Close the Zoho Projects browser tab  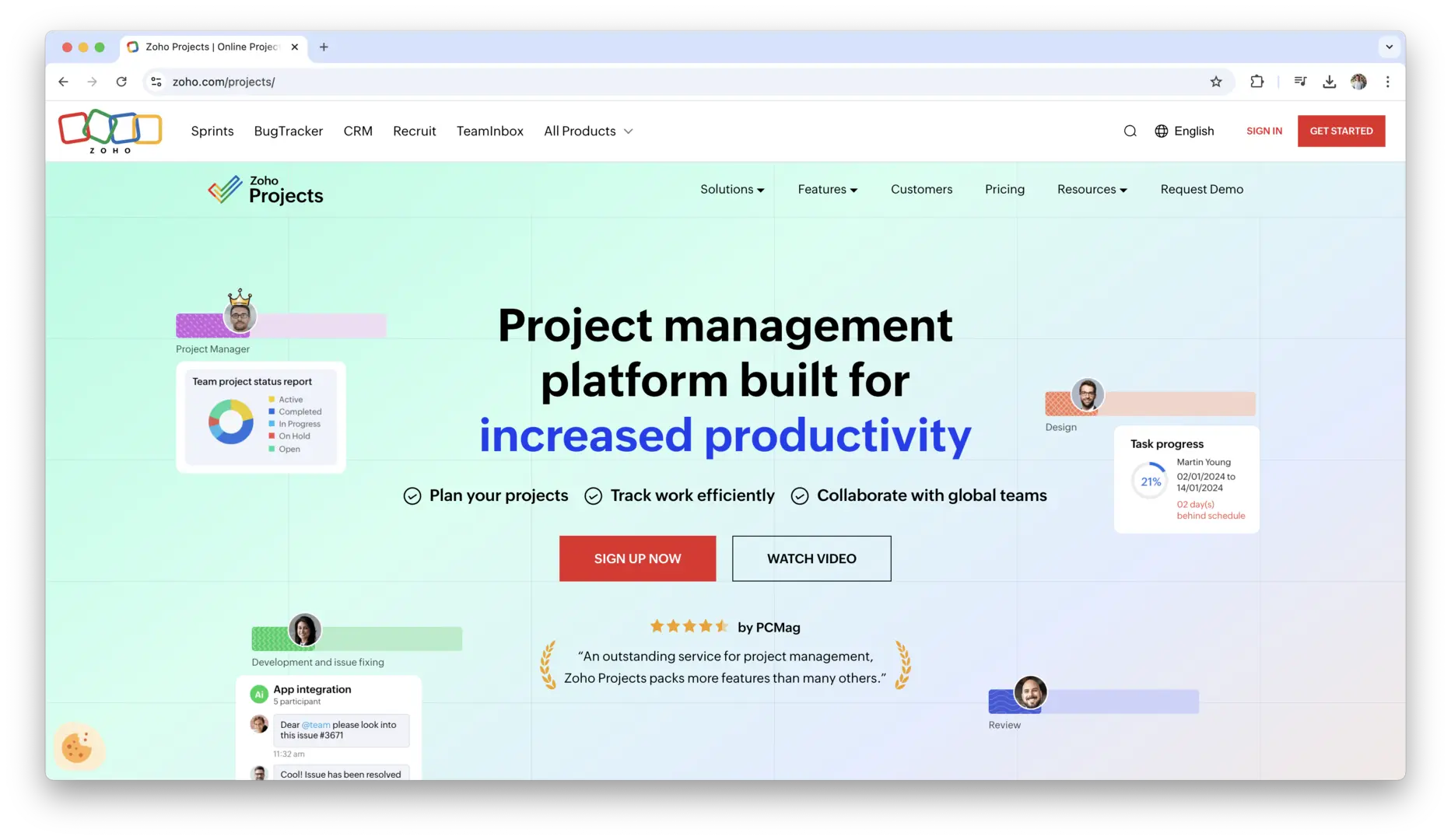click(x=295, y=47)
